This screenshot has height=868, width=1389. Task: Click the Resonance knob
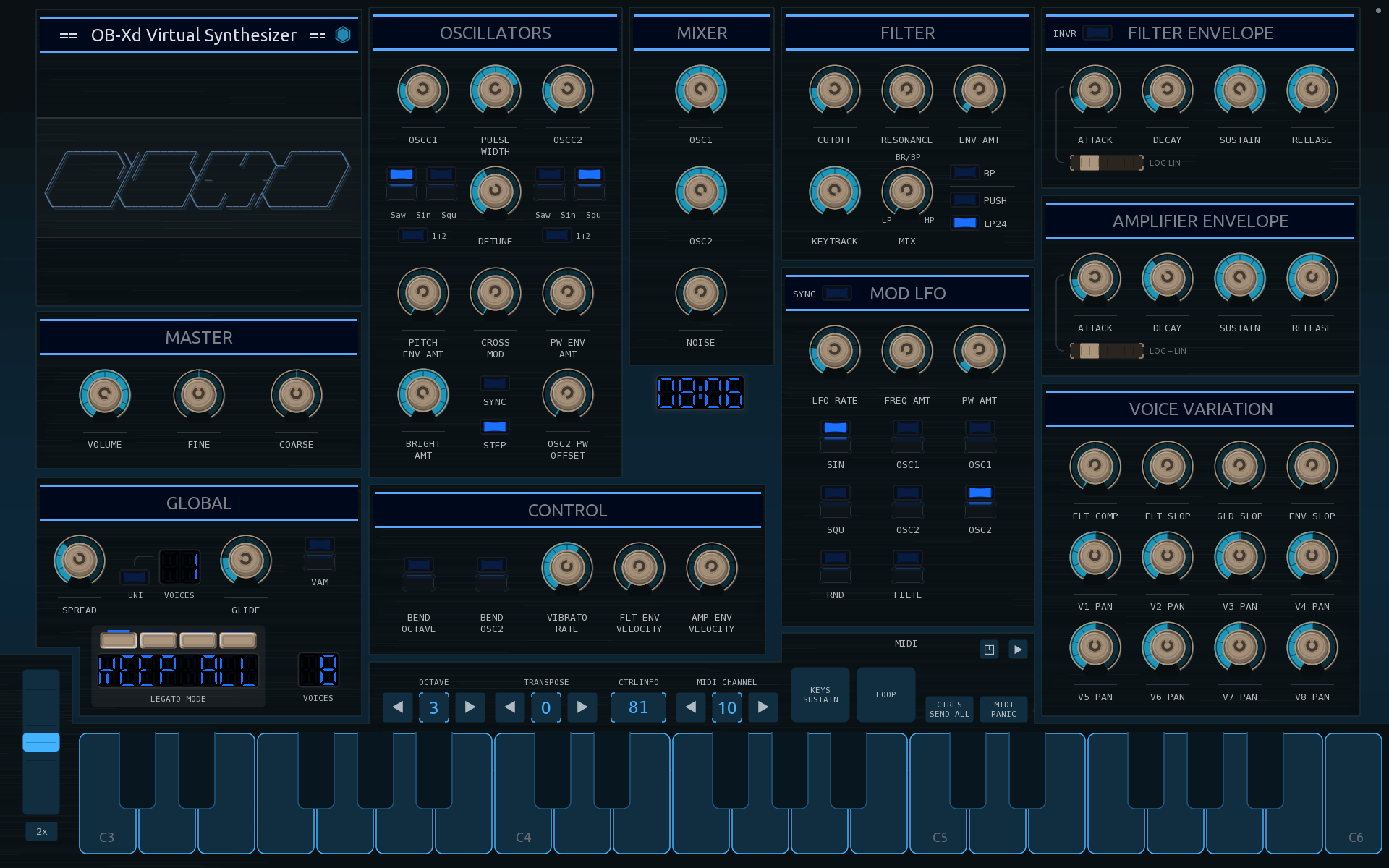[907, 90]
